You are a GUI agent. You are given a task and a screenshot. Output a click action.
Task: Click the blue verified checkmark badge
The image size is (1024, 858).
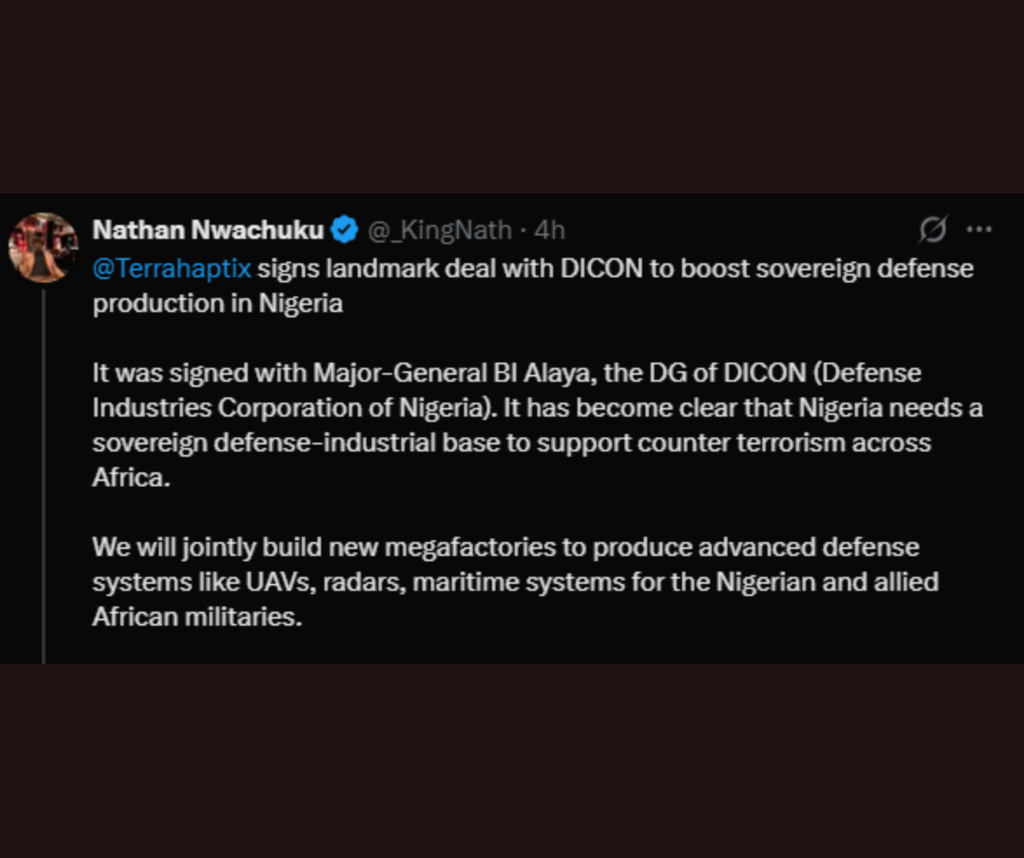point(344,230)
